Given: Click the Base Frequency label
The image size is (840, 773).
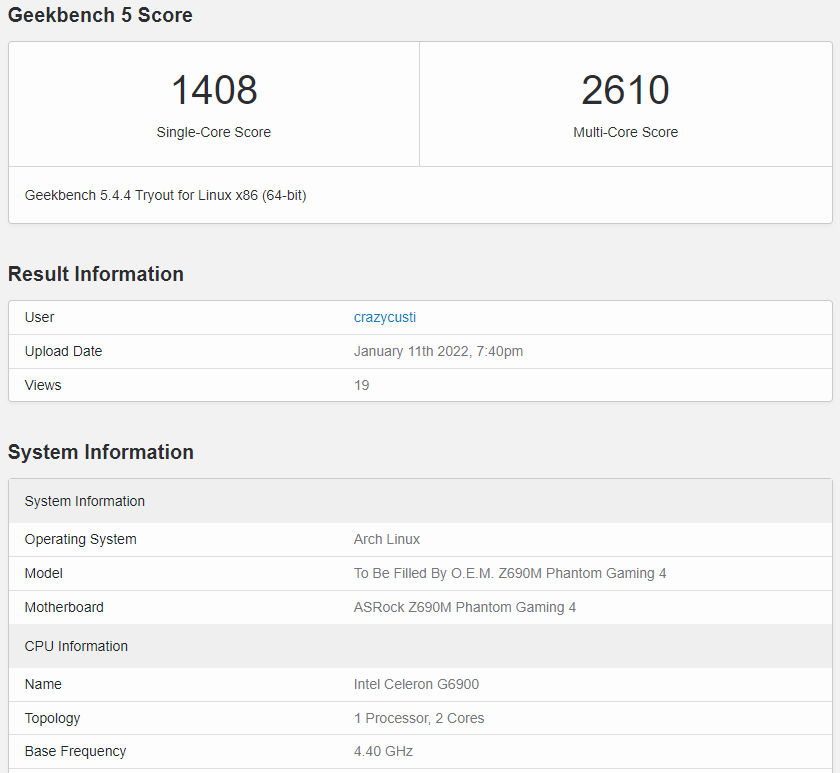Looking at the screenshot, I should point(76,752).
